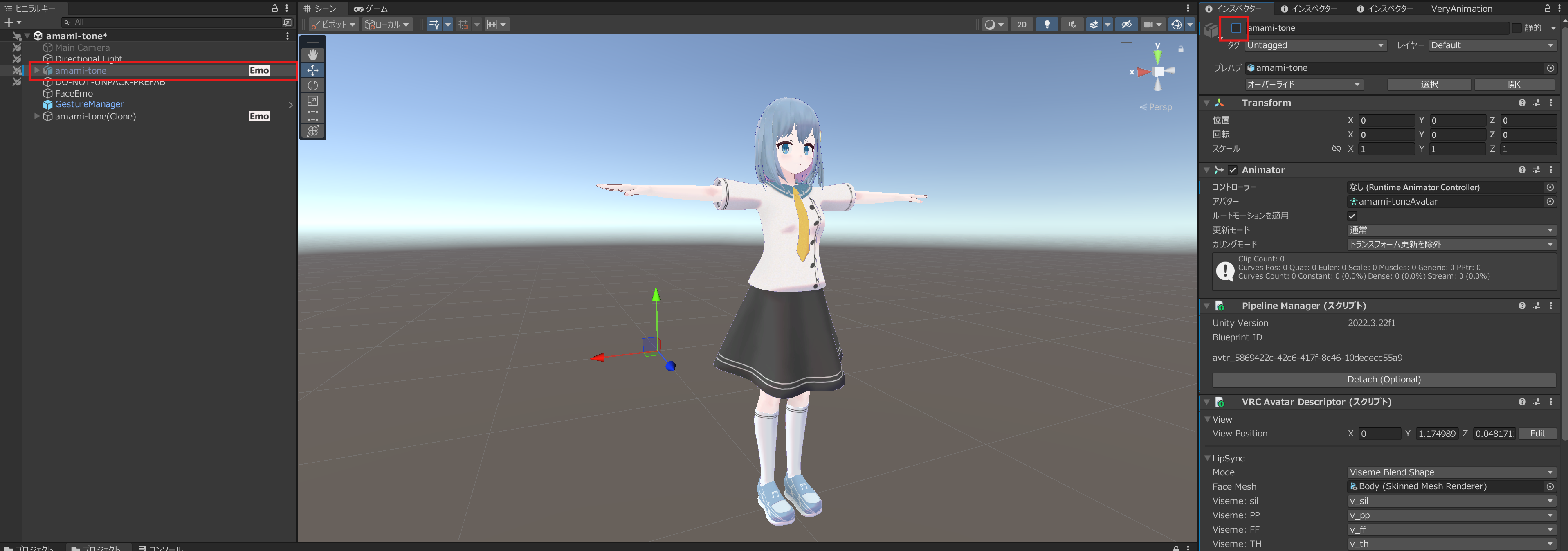1568x551 pixels.
Task: Select the combined Transform tool
Action: [313, 131]
